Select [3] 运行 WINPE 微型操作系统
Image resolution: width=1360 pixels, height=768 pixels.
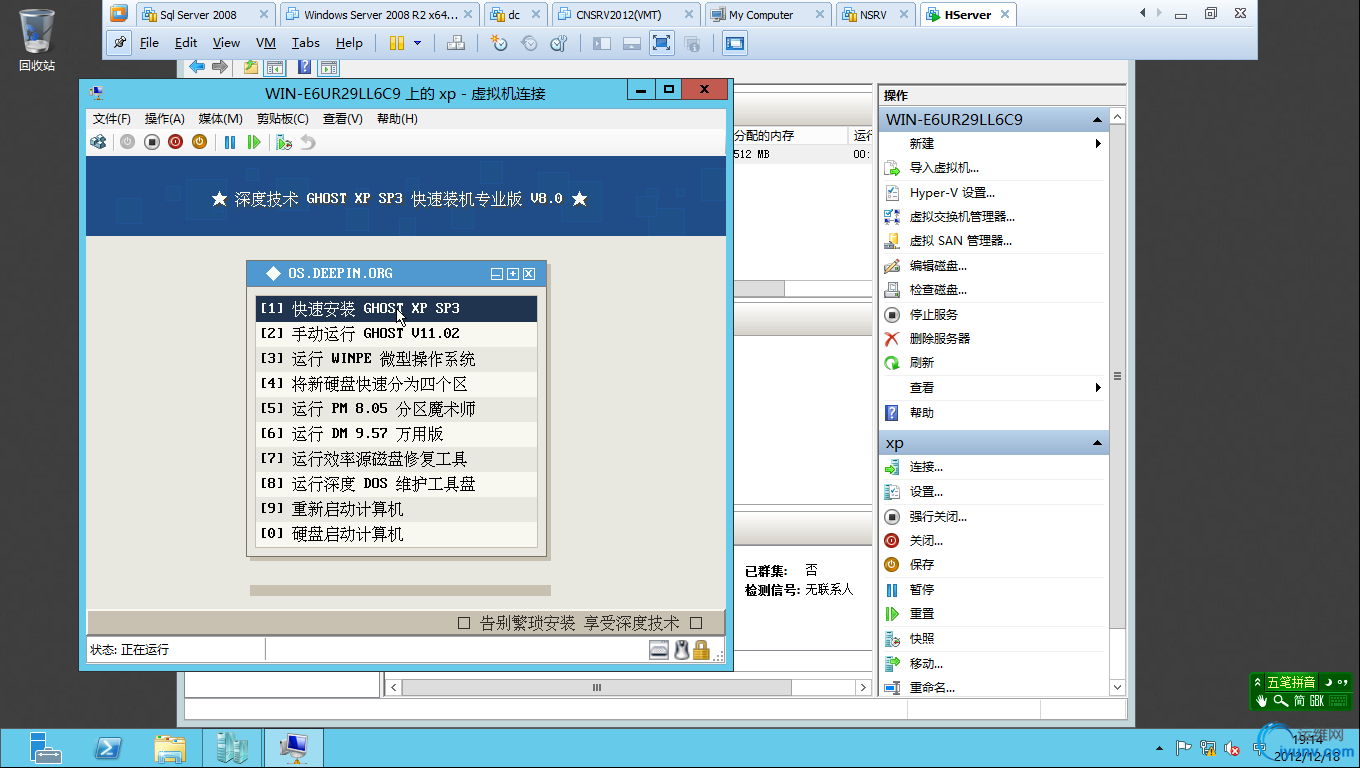pyautogui.click(x=396, y=359)
